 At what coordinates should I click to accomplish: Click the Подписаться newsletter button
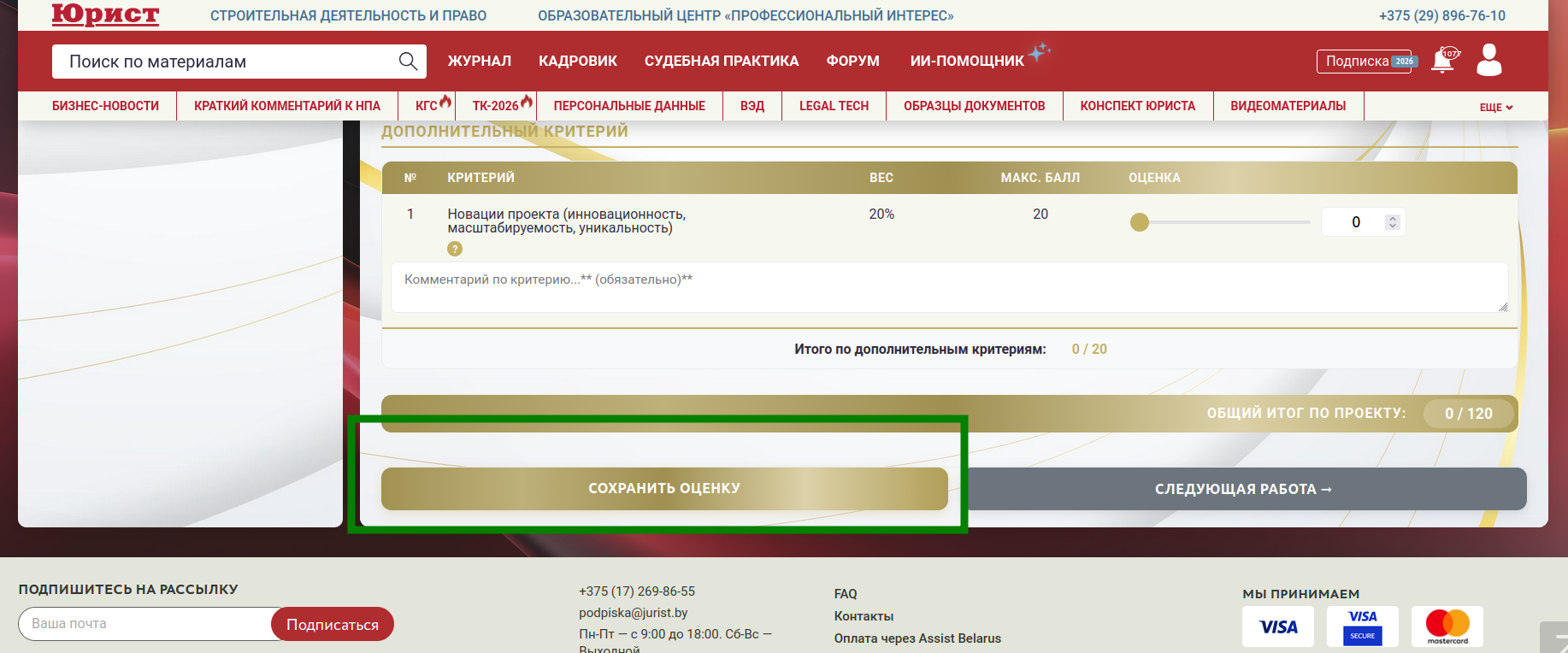(332, 624)
